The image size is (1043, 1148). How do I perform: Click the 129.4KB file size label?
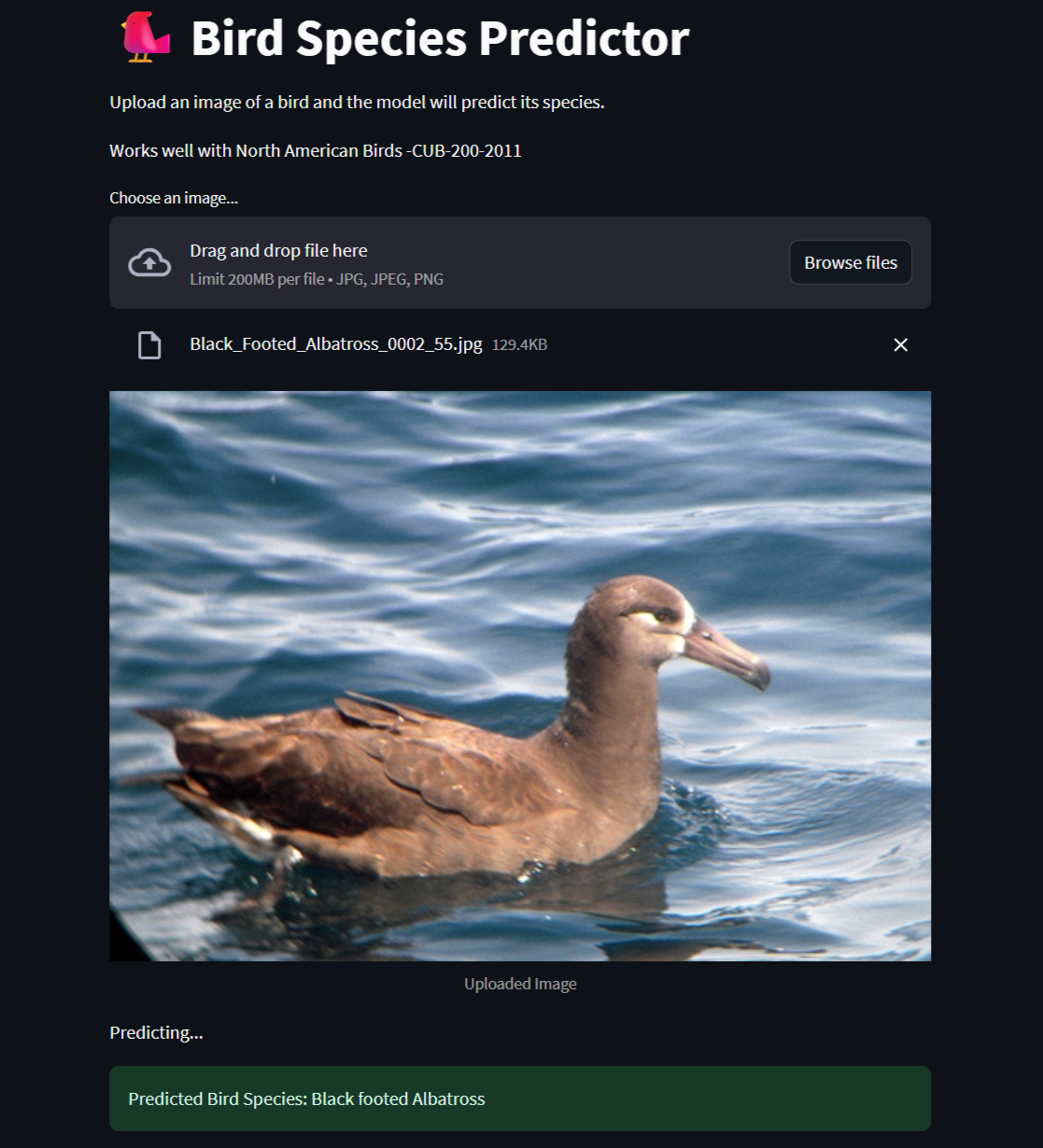tap(520, 344)
